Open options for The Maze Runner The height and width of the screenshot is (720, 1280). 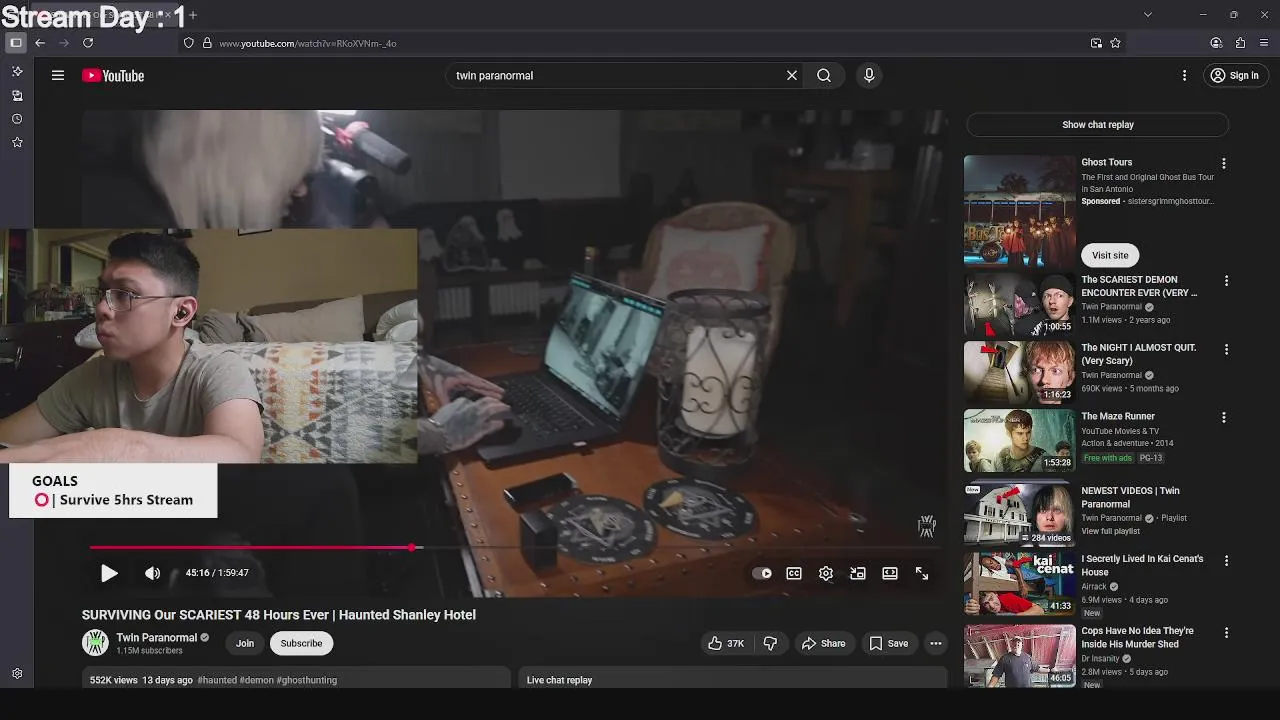click(x=1223, y=417)
